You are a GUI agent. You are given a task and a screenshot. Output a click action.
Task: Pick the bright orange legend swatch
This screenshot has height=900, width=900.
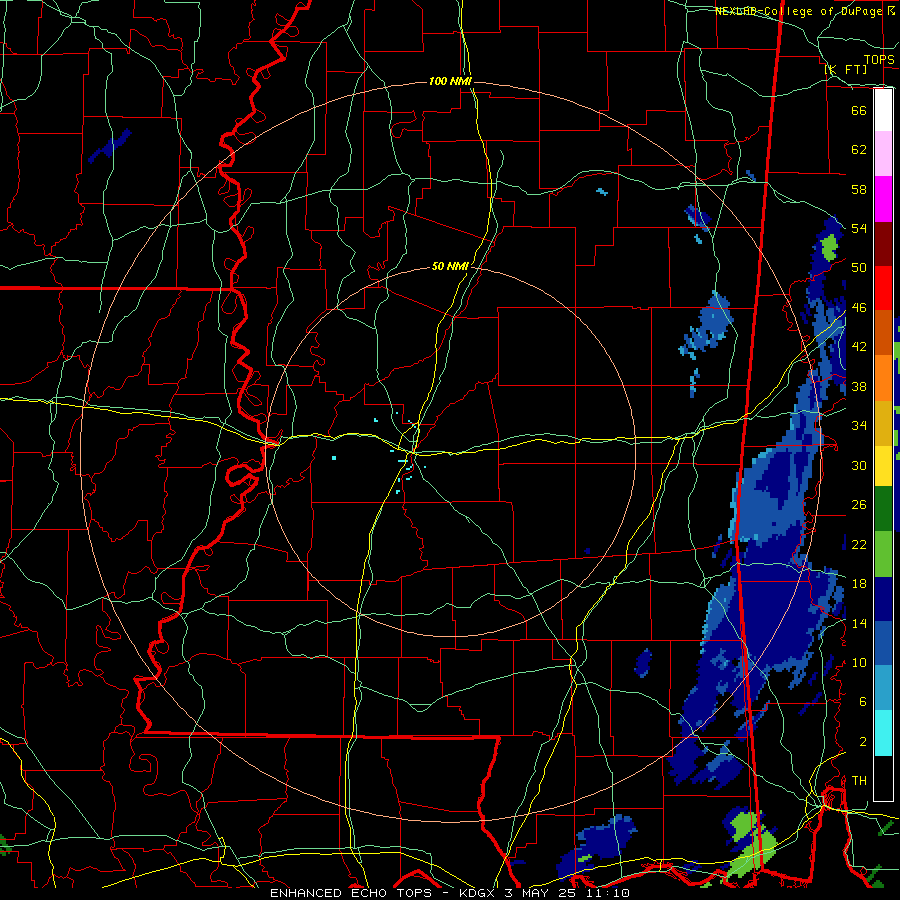883,378
